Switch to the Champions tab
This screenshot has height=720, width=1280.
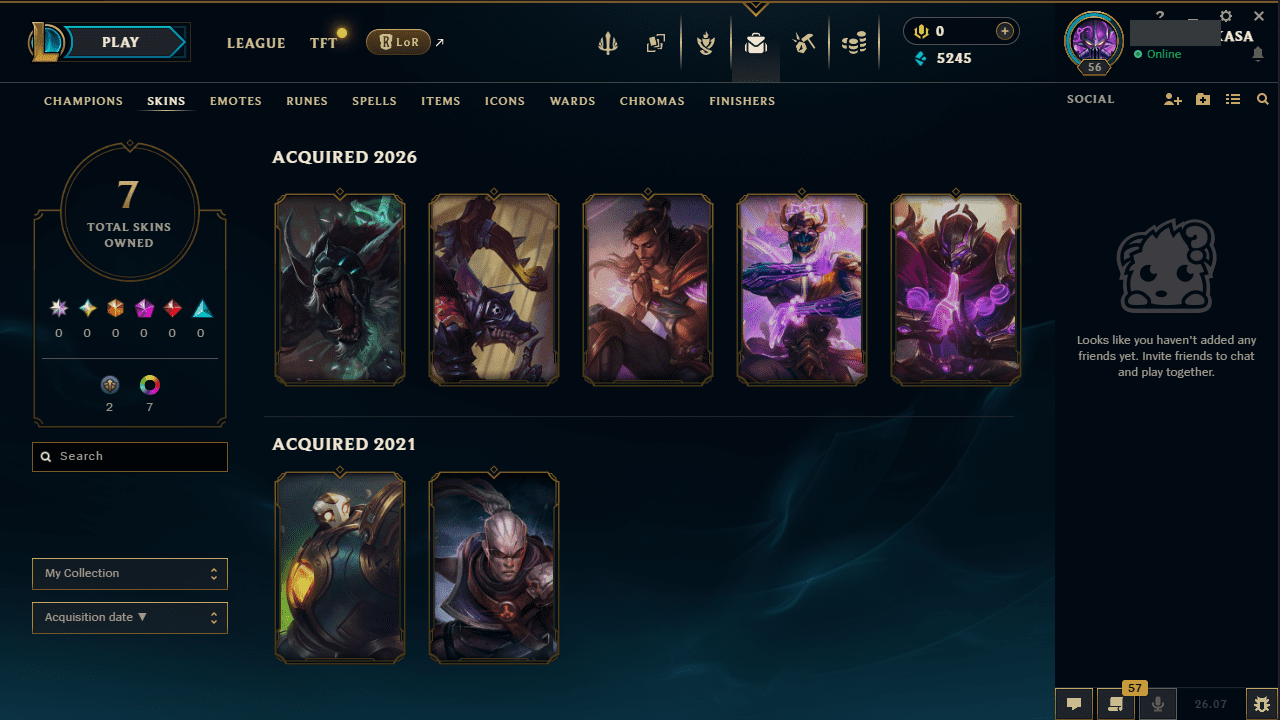click(83, 101)
